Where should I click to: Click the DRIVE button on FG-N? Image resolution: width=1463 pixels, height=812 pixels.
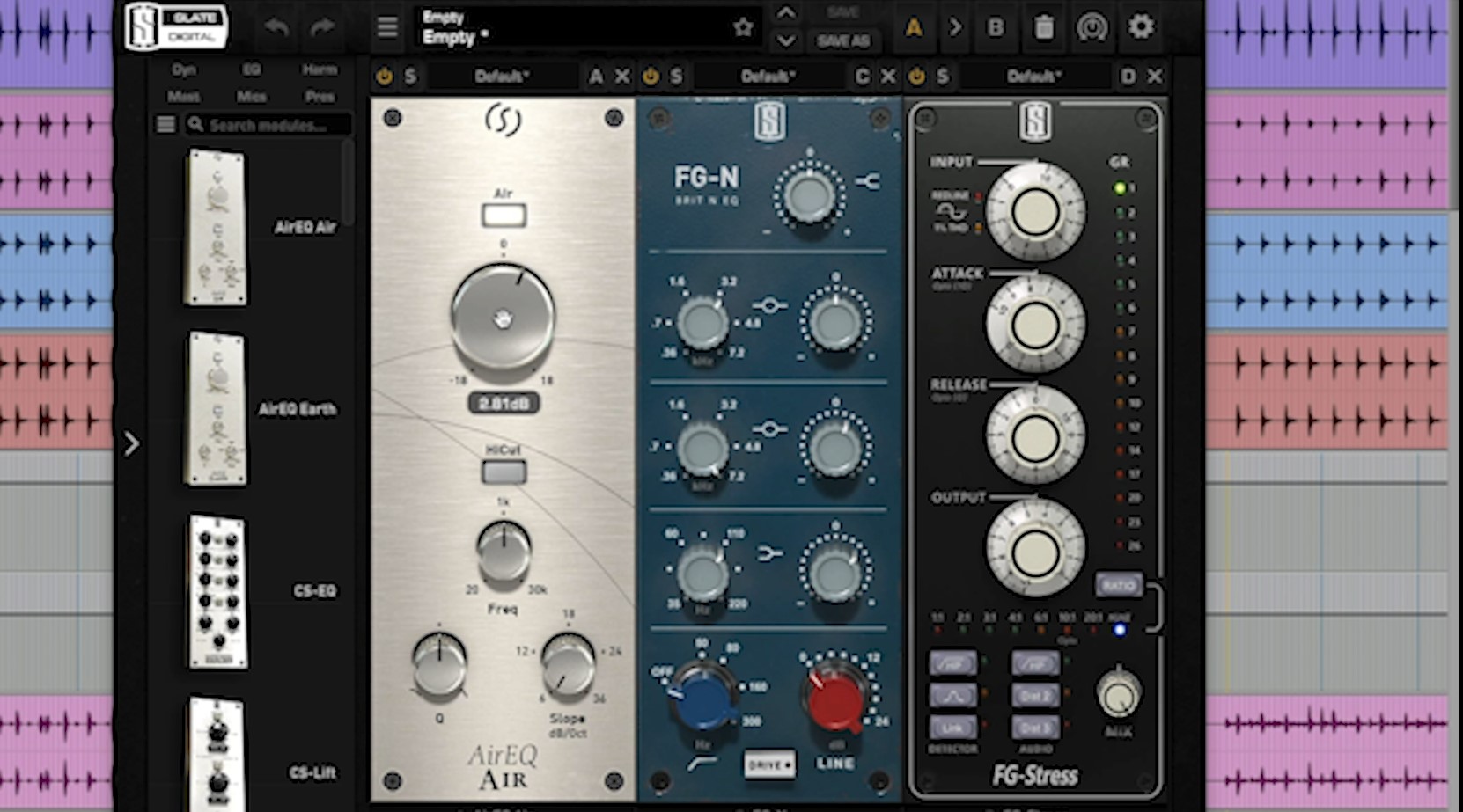click(768, 764)
